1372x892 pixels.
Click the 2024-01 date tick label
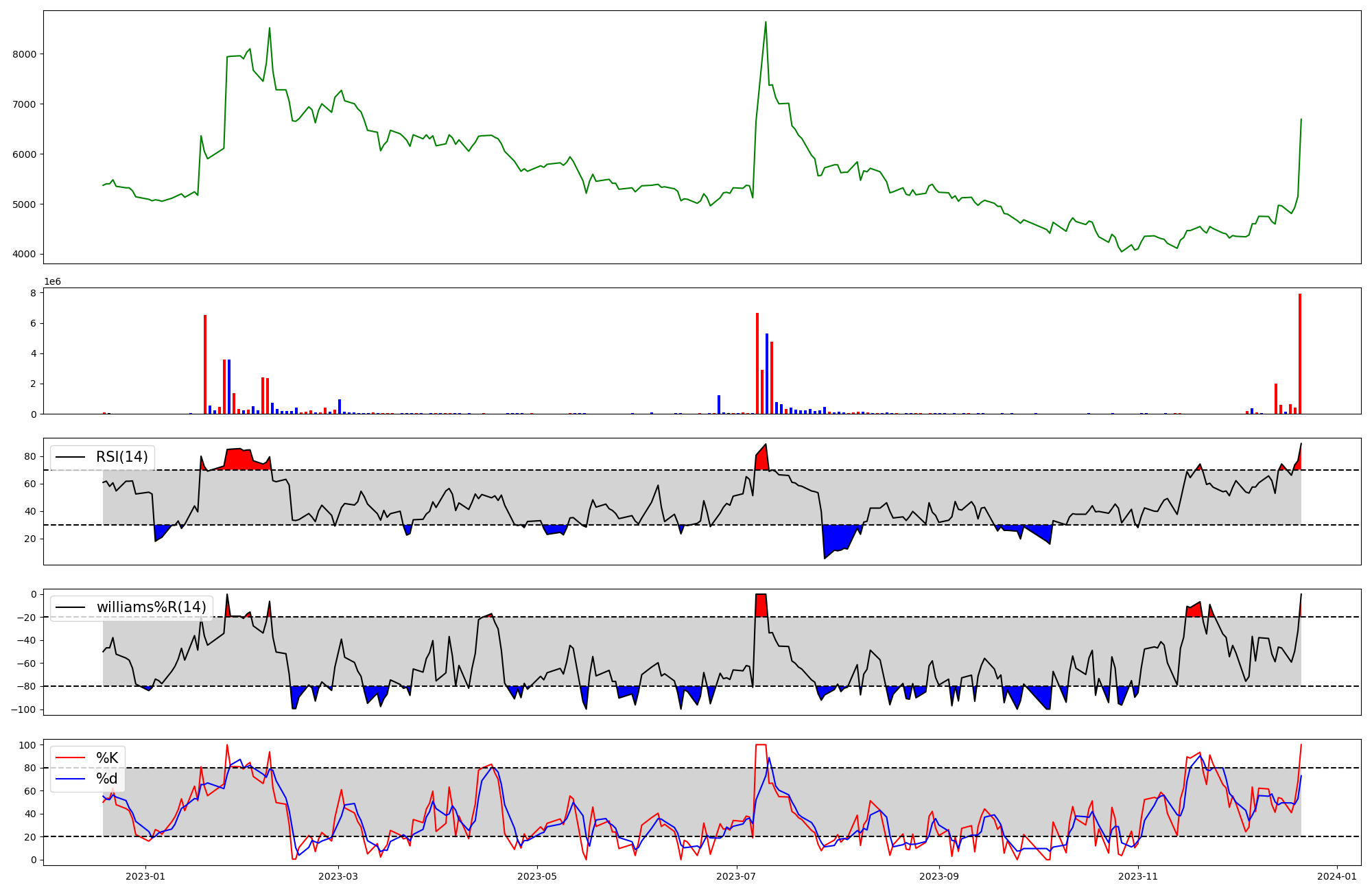tap(1337, 876)
